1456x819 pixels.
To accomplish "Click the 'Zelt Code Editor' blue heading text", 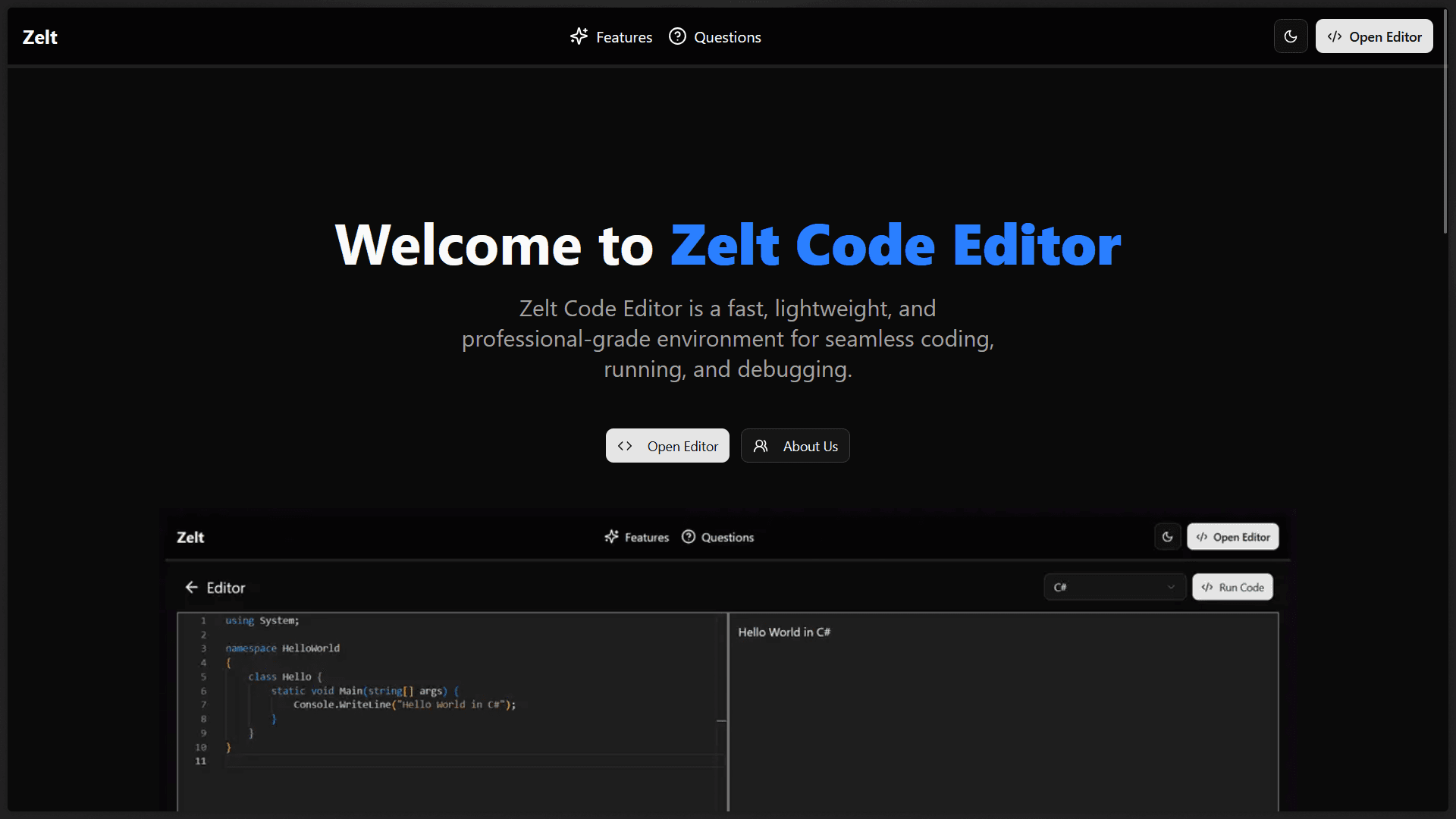I will (x=896, y=246).
